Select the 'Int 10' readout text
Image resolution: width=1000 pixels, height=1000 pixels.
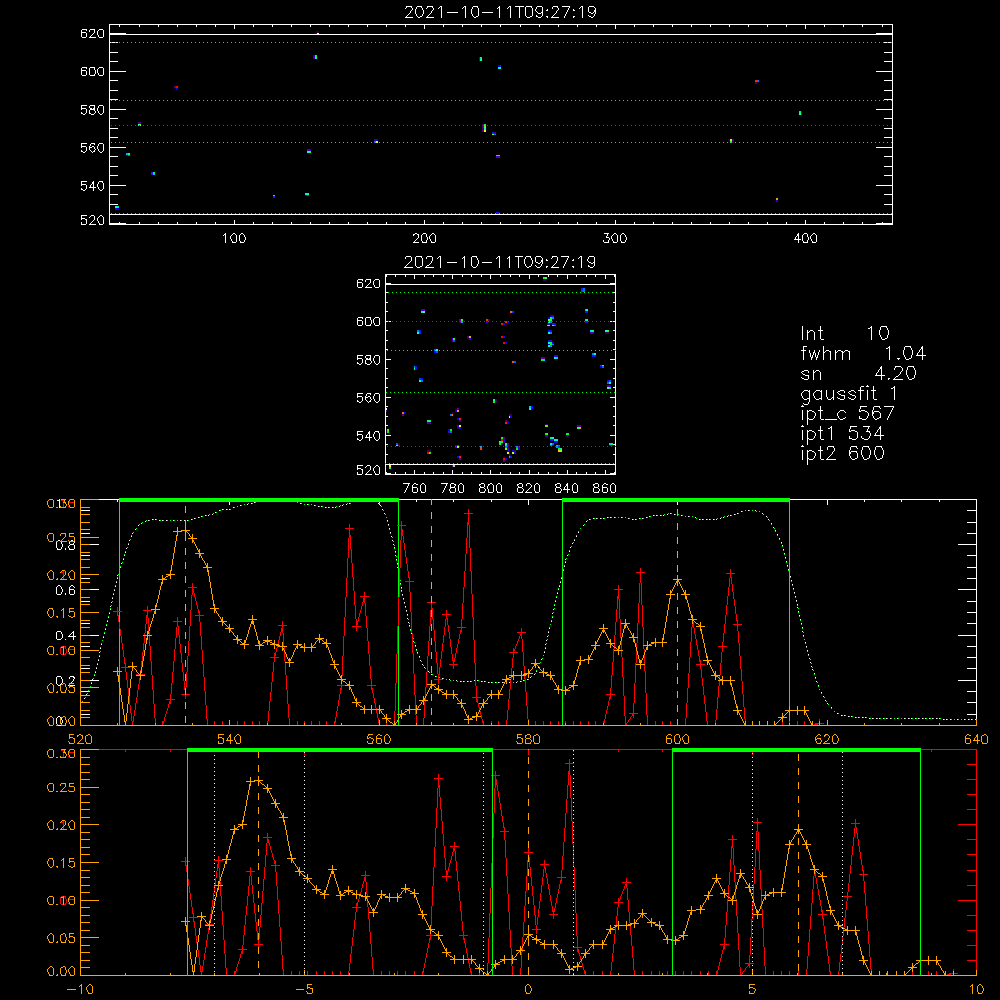point(844,333)
